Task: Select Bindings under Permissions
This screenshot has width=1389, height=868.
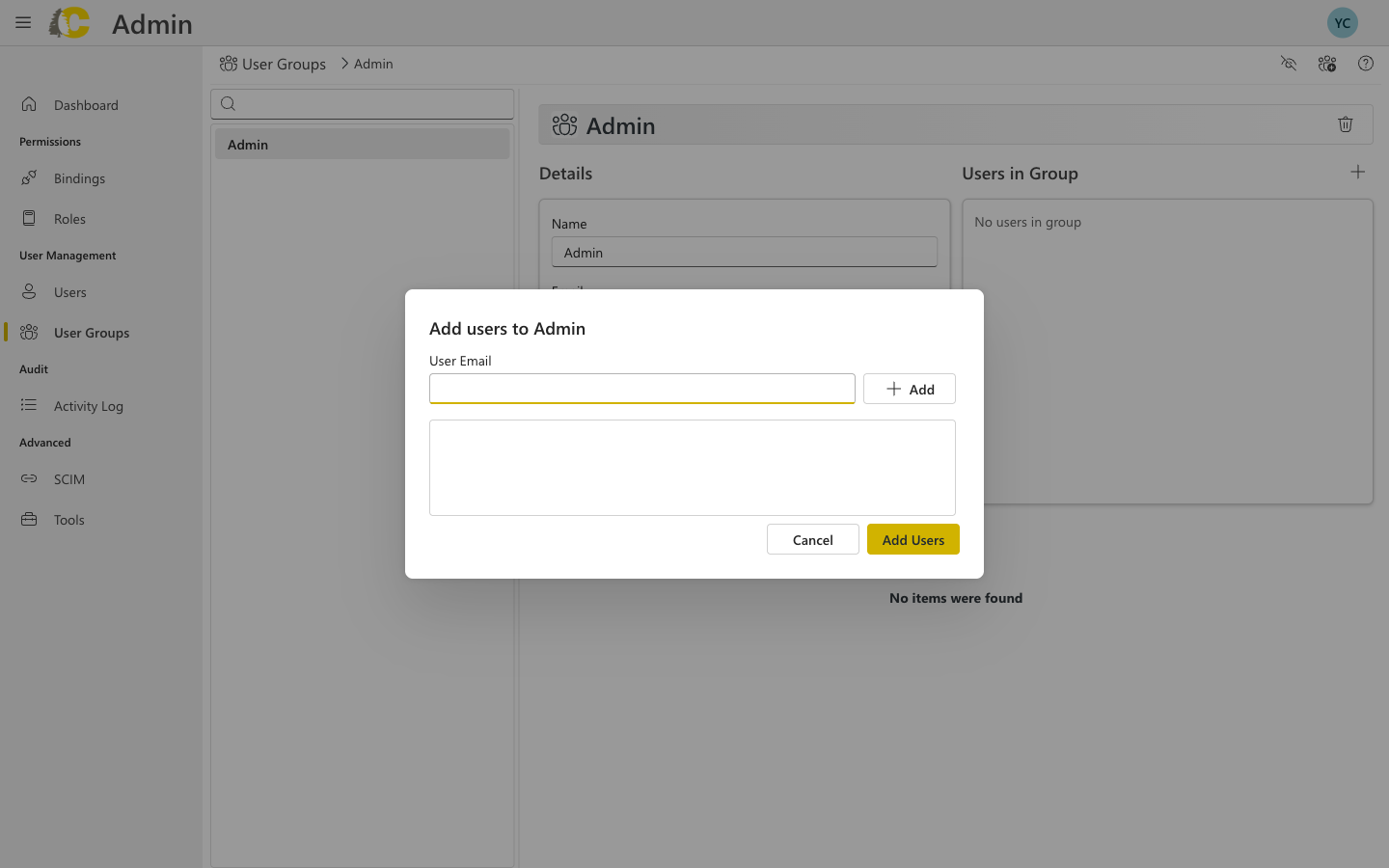Action: coord(79,177)
